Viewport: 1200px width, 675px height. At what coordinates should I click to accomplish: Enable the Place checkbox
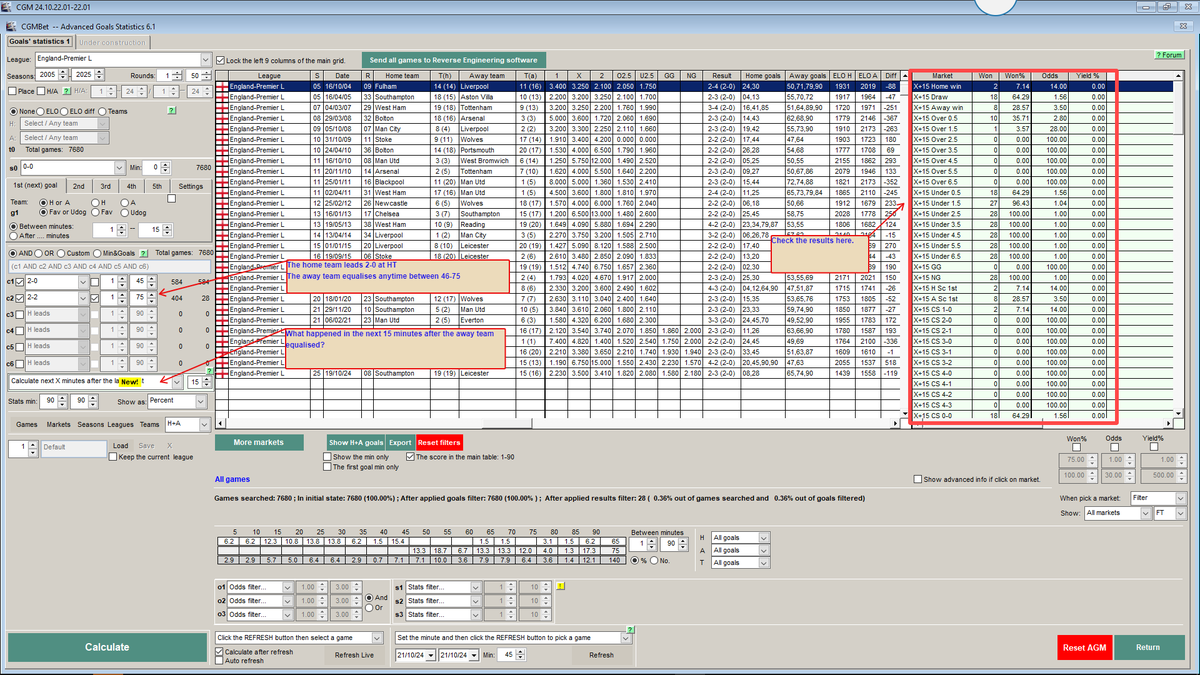coord(12,91)
